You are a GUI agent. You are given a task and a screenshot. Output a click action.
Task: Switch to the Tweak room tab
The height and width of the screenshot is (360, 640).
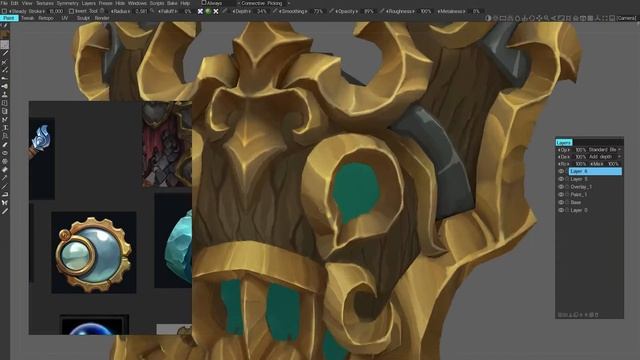(27, 18)
